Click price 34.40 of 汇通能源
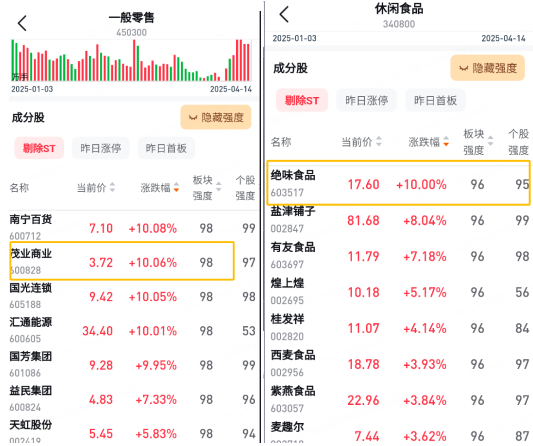 97,331
